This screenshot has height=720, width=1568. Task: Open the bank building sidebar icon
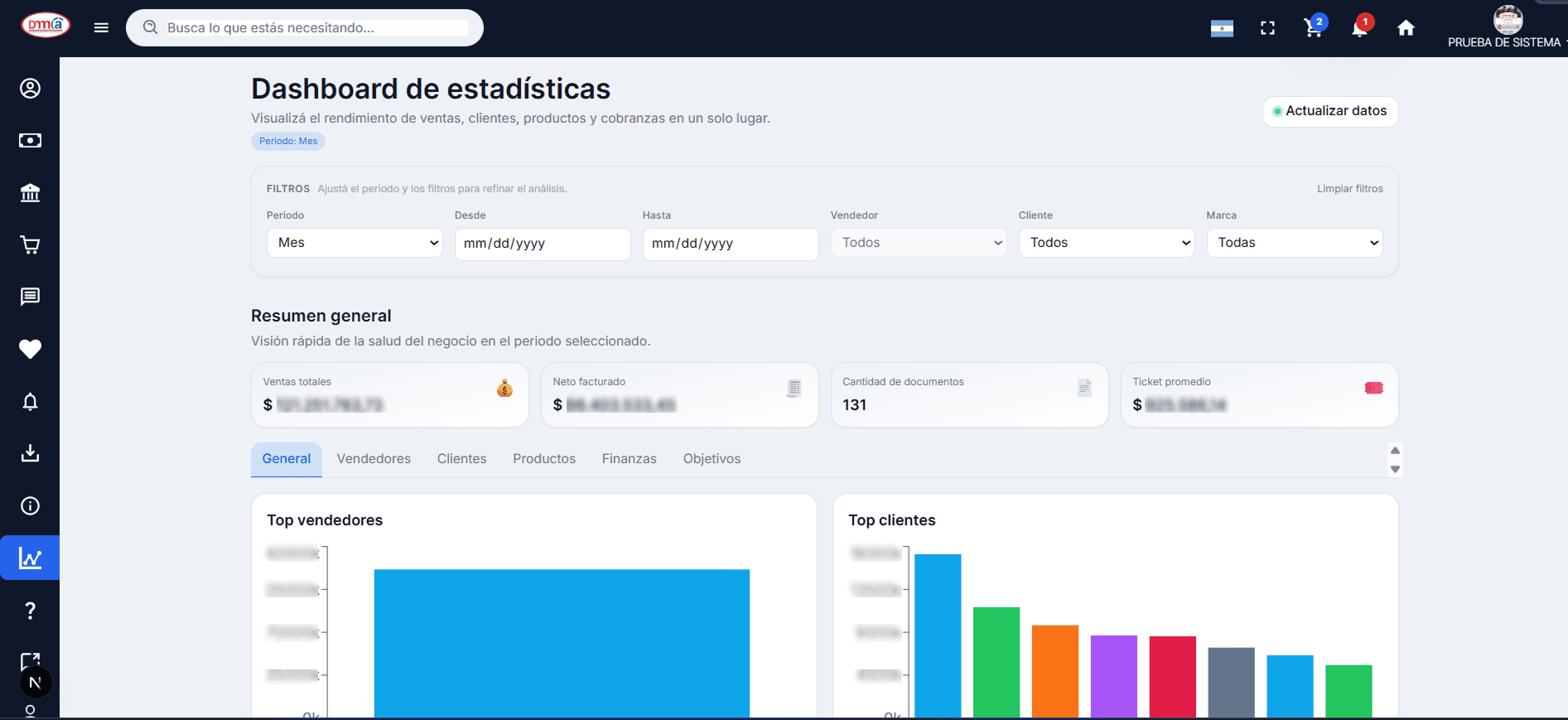pos(30,193)
